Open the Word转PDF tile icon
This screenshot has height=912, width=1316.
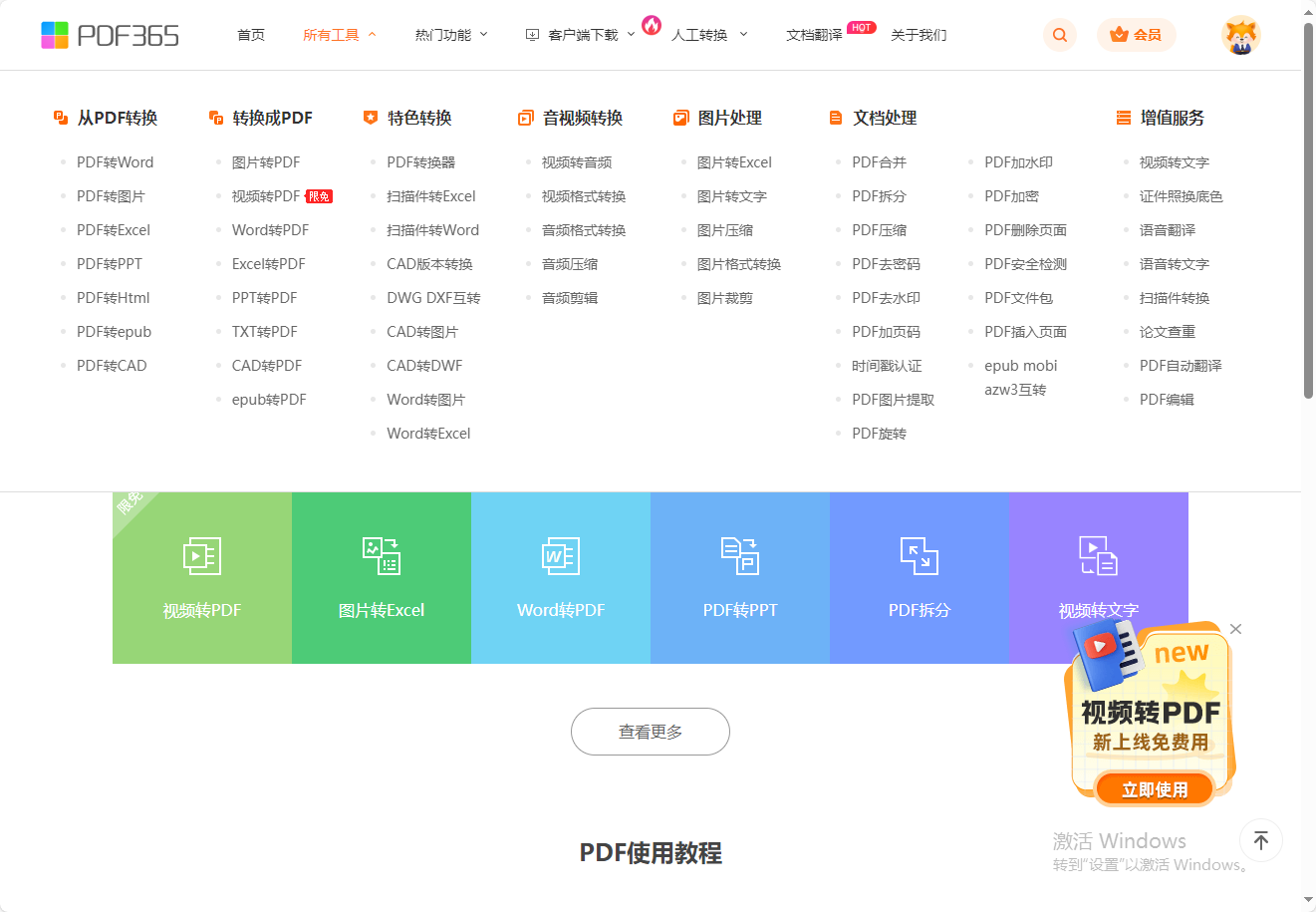coord(561,556)
